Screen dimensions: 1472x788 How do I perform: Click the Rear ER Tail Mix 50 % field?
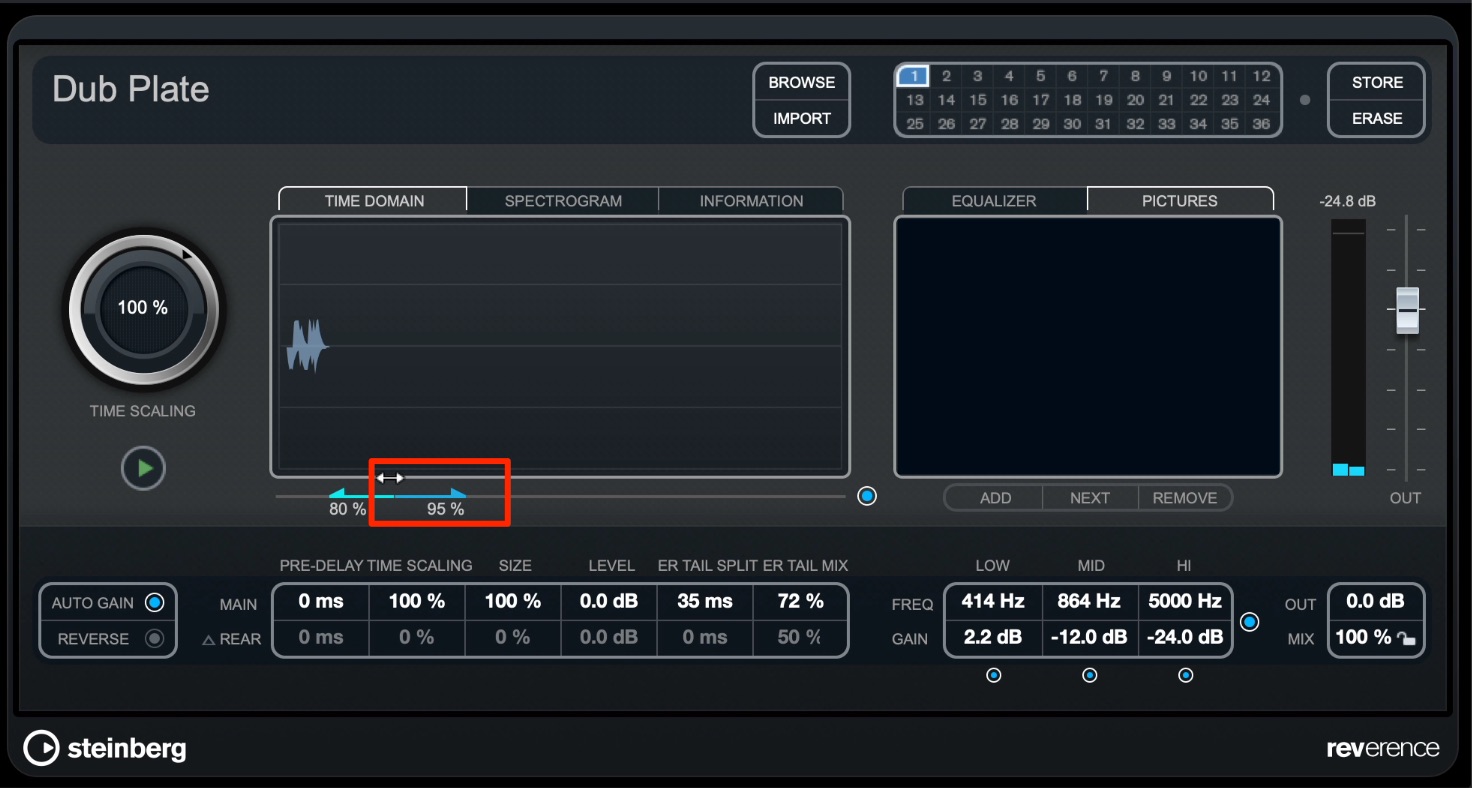(x=800, y=637)
